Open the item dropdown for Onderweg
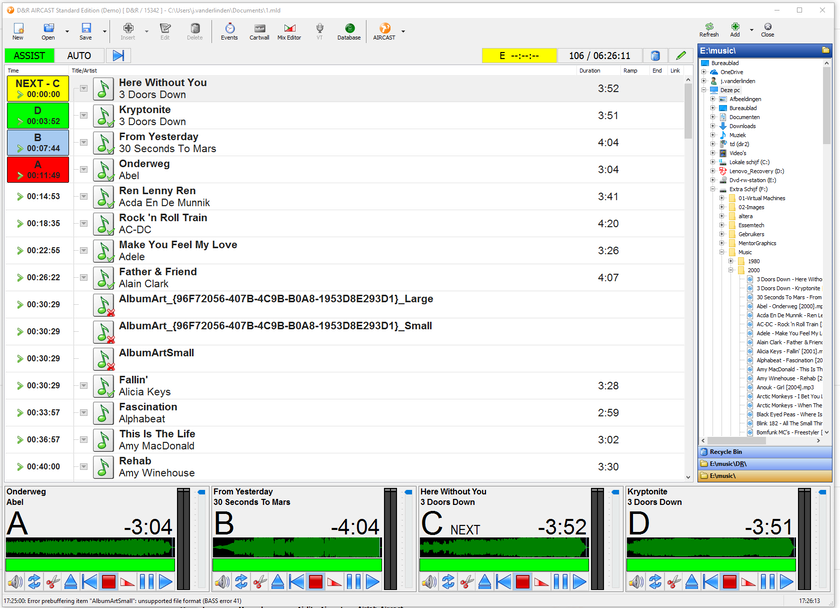 point(84,169)
